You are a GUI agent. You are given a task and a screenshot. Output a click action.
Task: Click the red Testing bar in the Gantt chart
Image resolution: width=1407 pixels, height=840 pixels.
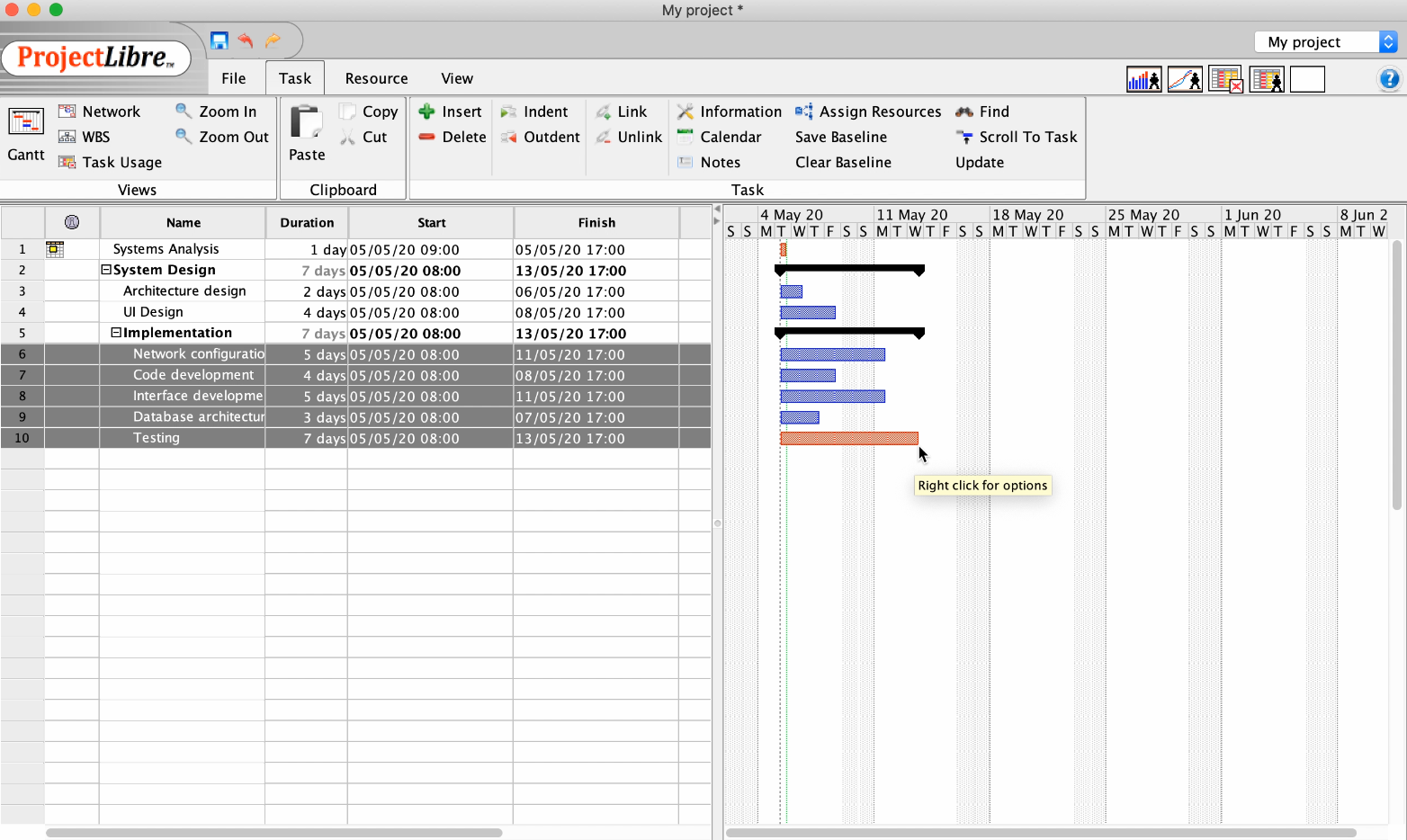point(848,439)
